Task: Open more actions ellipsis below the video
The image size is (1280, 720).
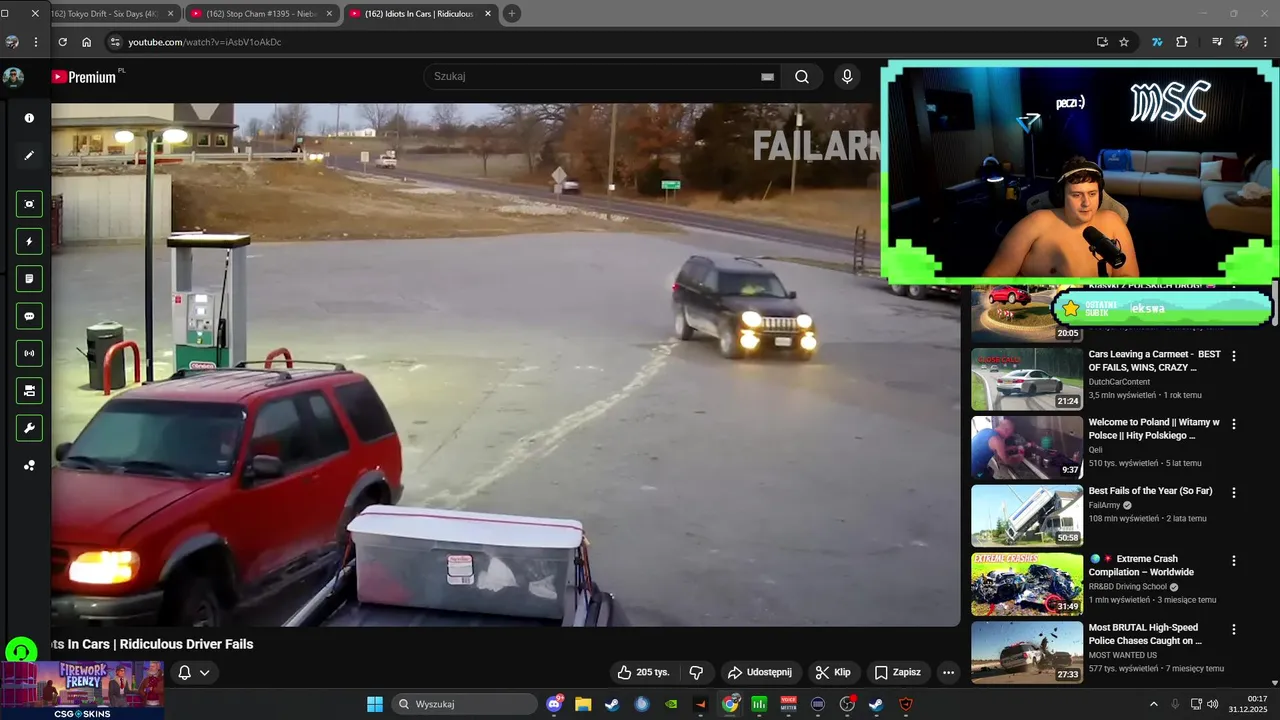Action: pyautogui.click(x=948, y=672)
